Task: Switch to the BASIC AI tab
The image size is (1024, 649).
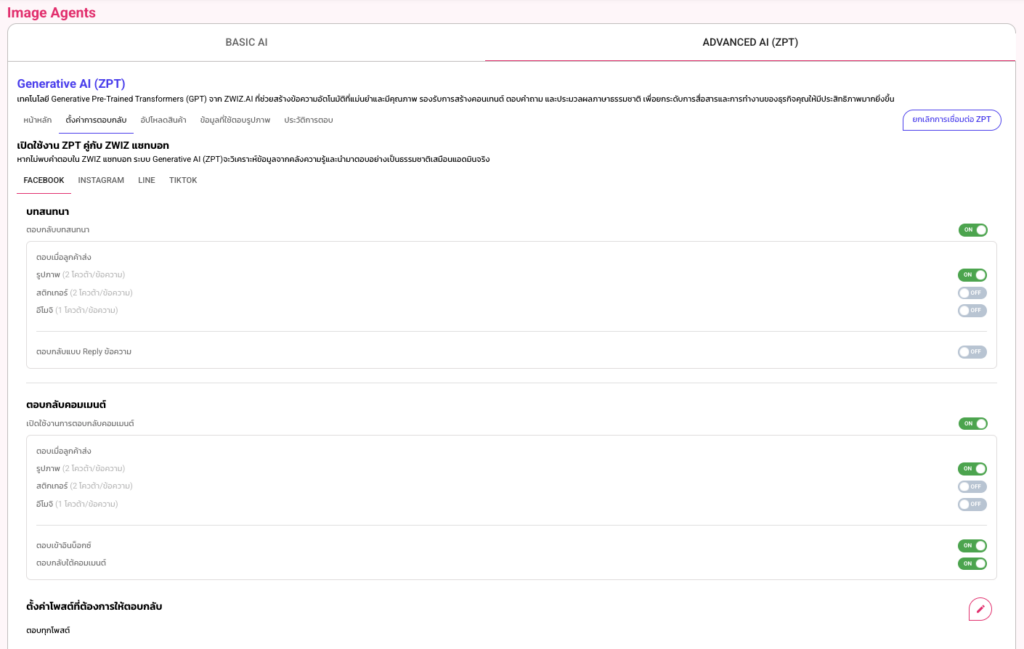Action: tap(246, 42)
